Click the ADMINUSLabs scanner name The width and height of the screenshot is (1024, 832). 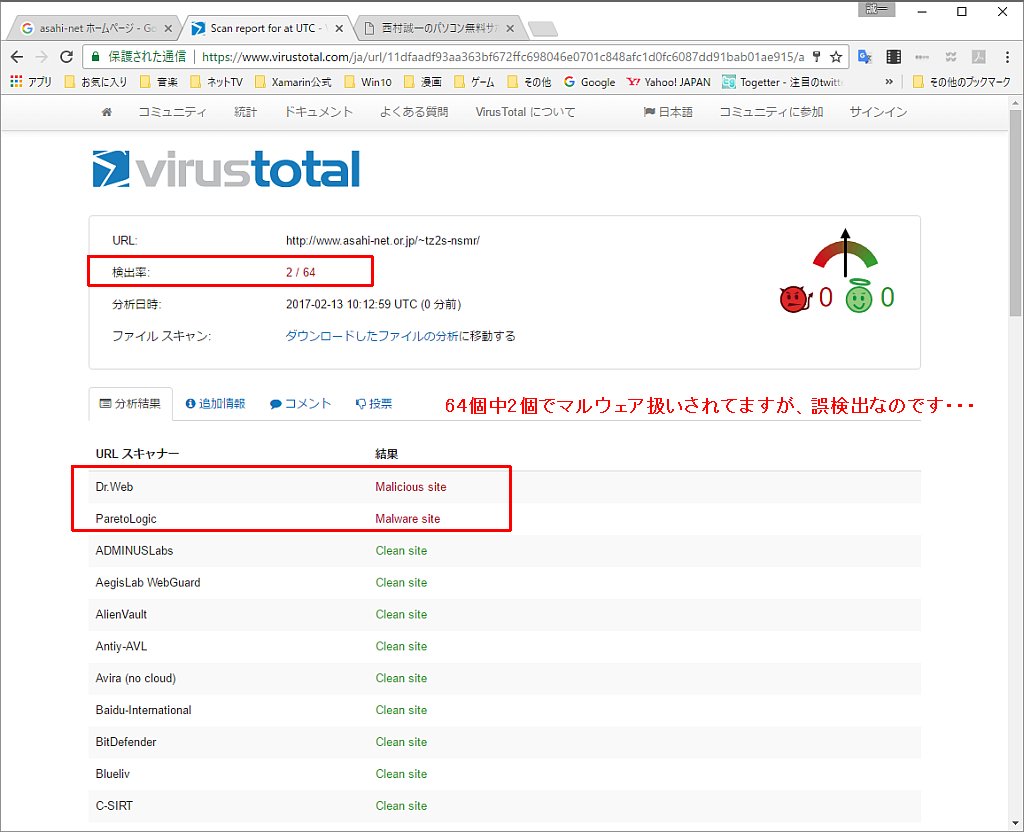tap(135, 551)
